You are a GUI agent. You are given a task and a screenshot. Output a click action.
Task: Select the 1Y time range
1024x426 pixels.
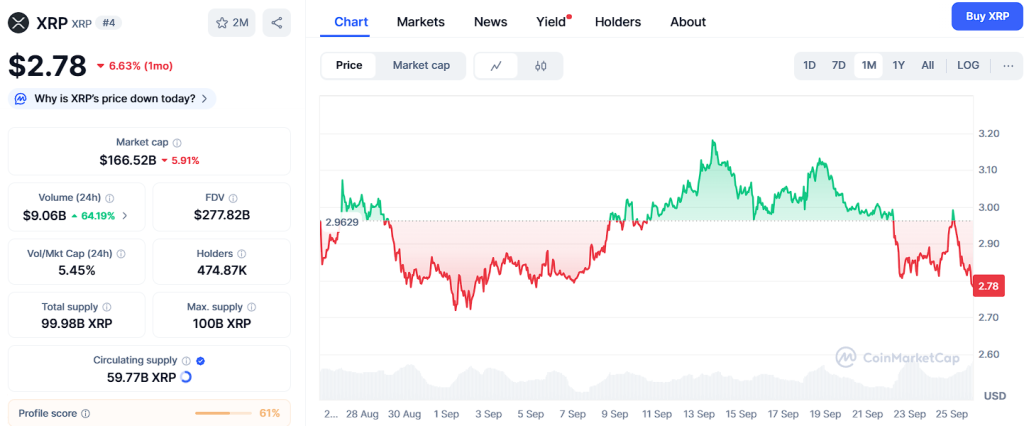pyautogui.click(x=898, y=65)
